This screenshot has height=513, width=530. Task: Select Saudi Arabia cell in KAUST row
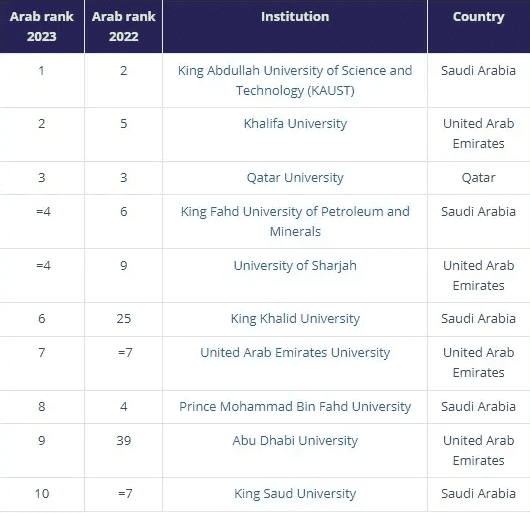[x=479, y=80]
